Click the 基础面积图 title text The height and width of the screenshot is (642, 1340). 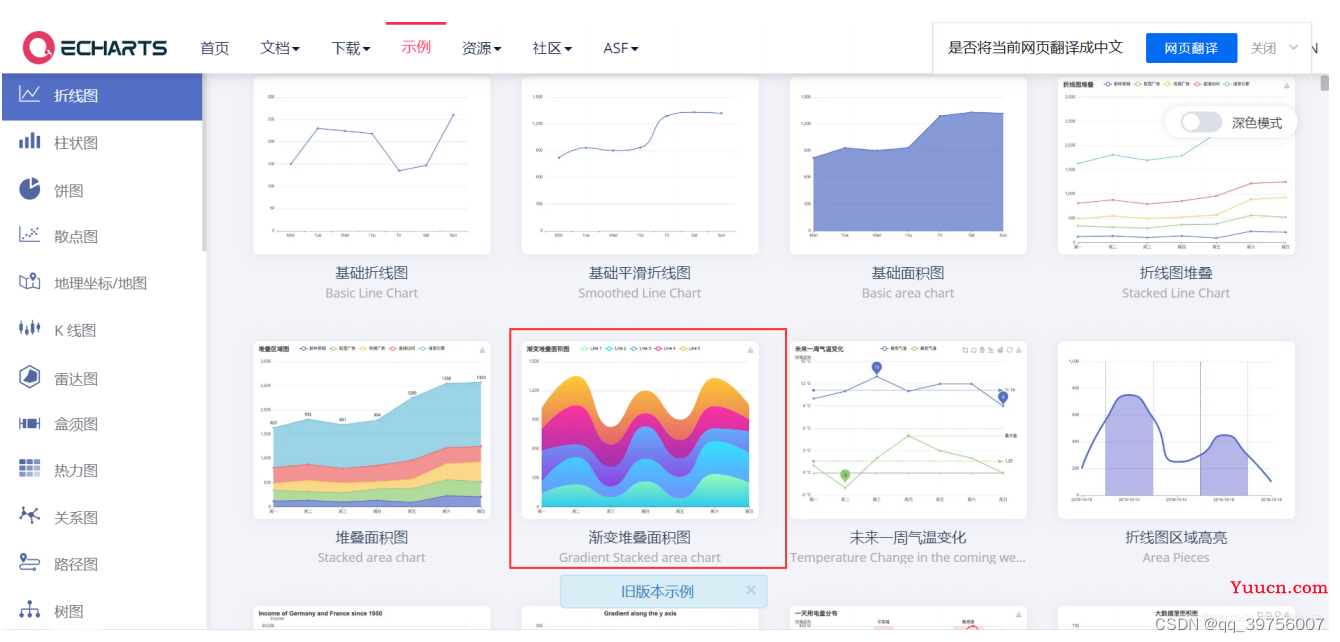pyautogui.click(x=908, y=272)
